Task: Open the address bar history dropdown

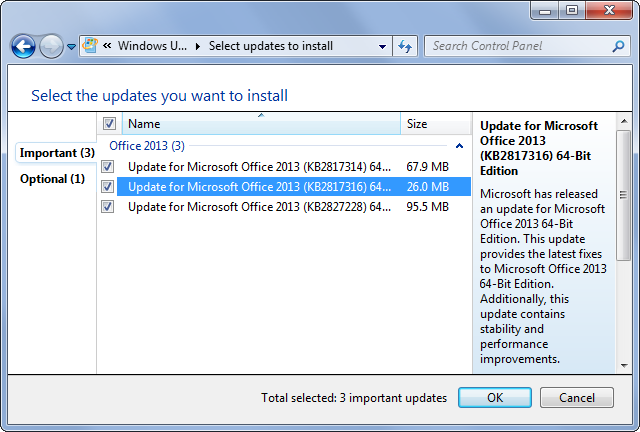Action: point(383,46)
